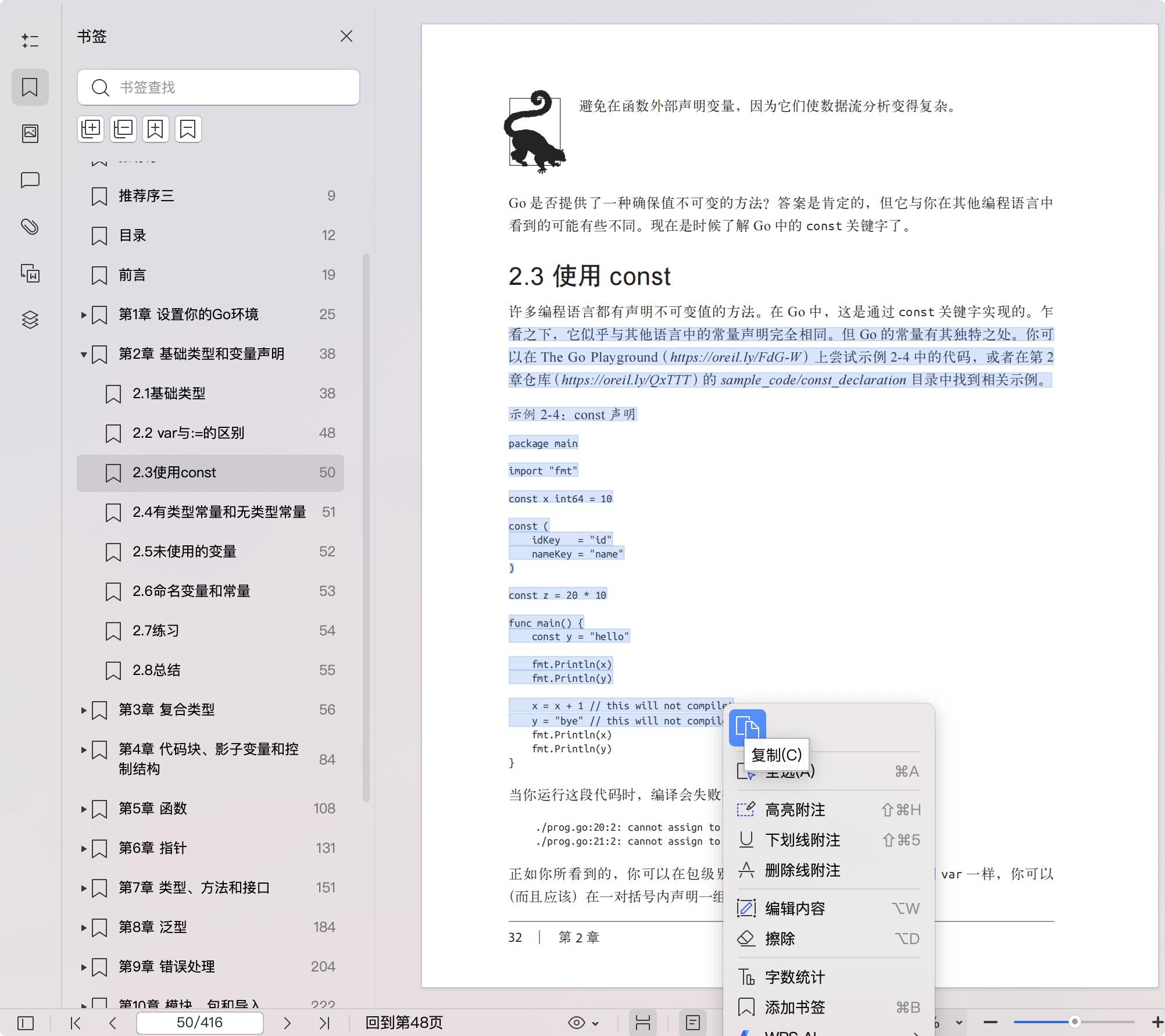This screenshot has height=1036, width=1165.
Task: Click collapse all bookmarks icon
Action: tap(123, 128)
